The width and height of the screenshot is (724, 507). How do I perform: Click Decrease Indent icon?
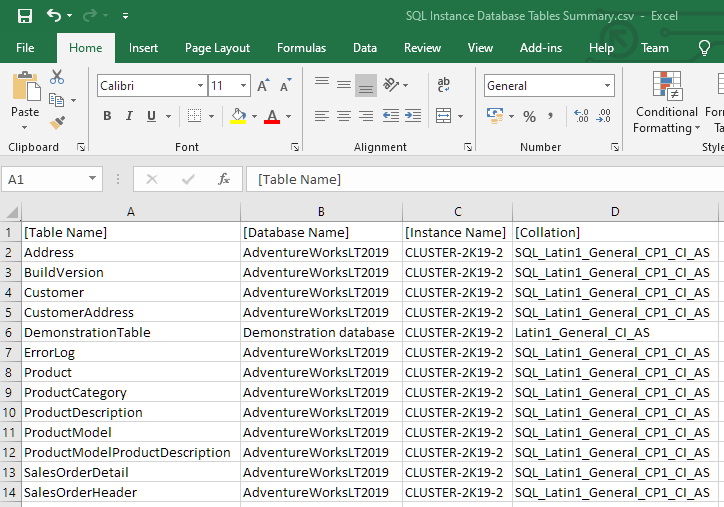click(391, 116)
